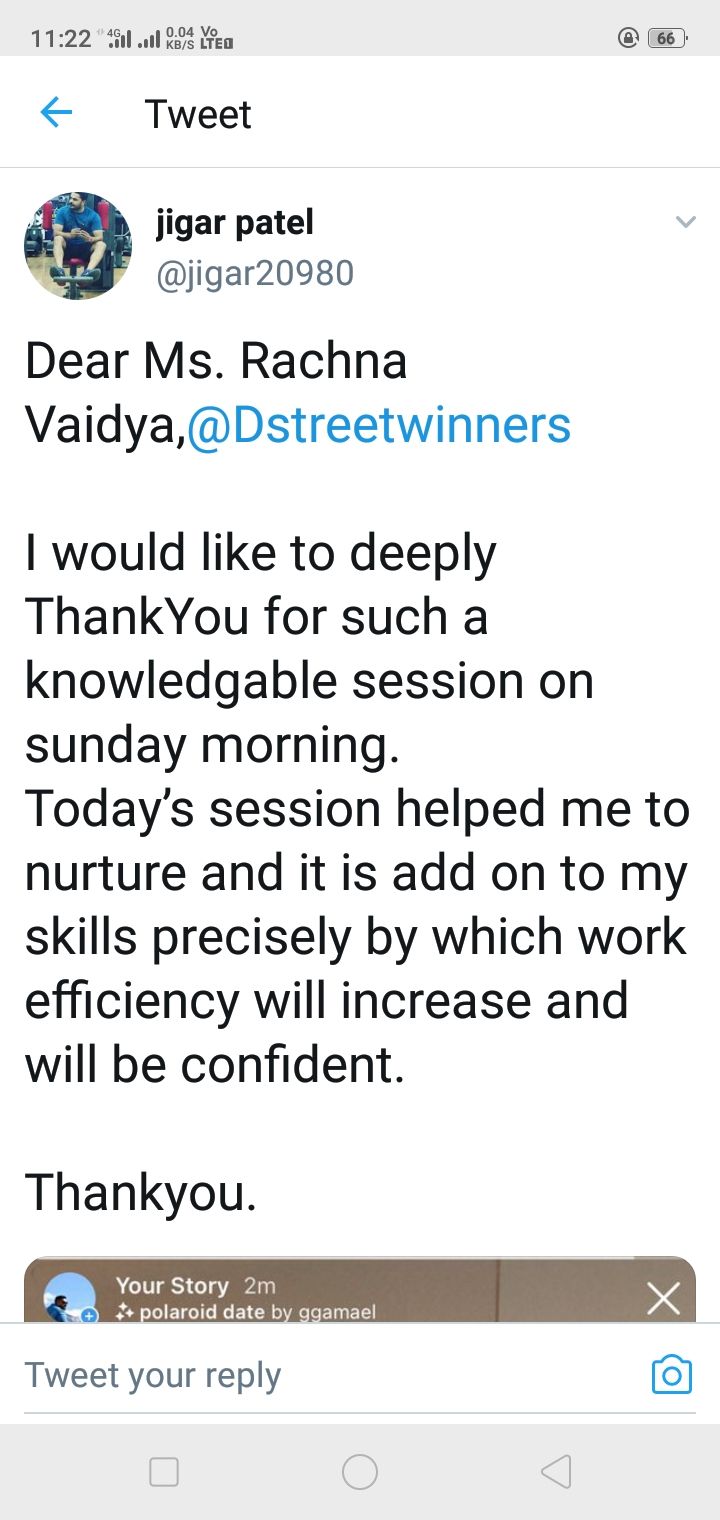Expand tweet options chevron menu
Viewport: 720px width, 1520px height.
coord(685,222)
